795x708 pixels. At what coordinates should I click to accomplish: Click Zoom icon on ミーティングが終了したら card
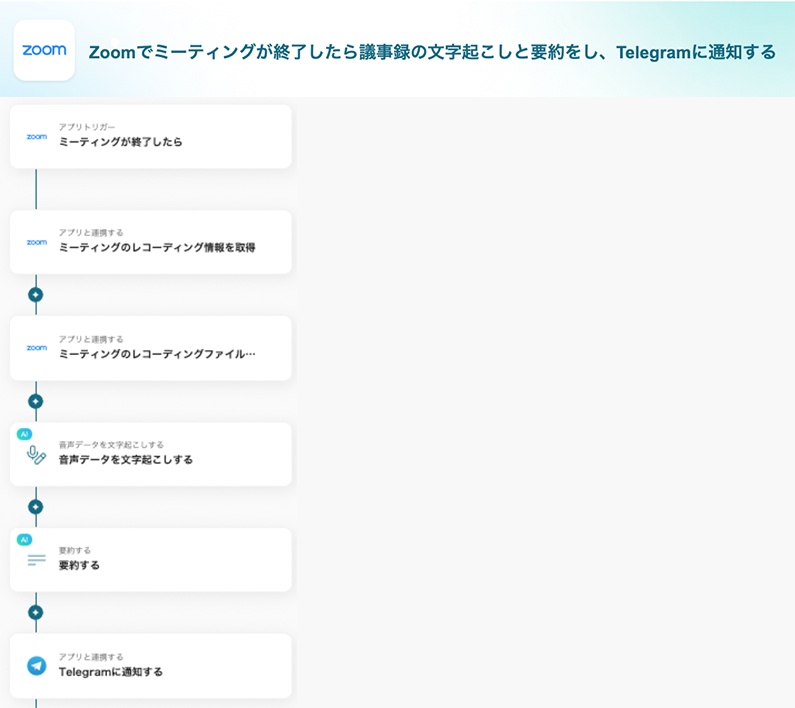37,137
